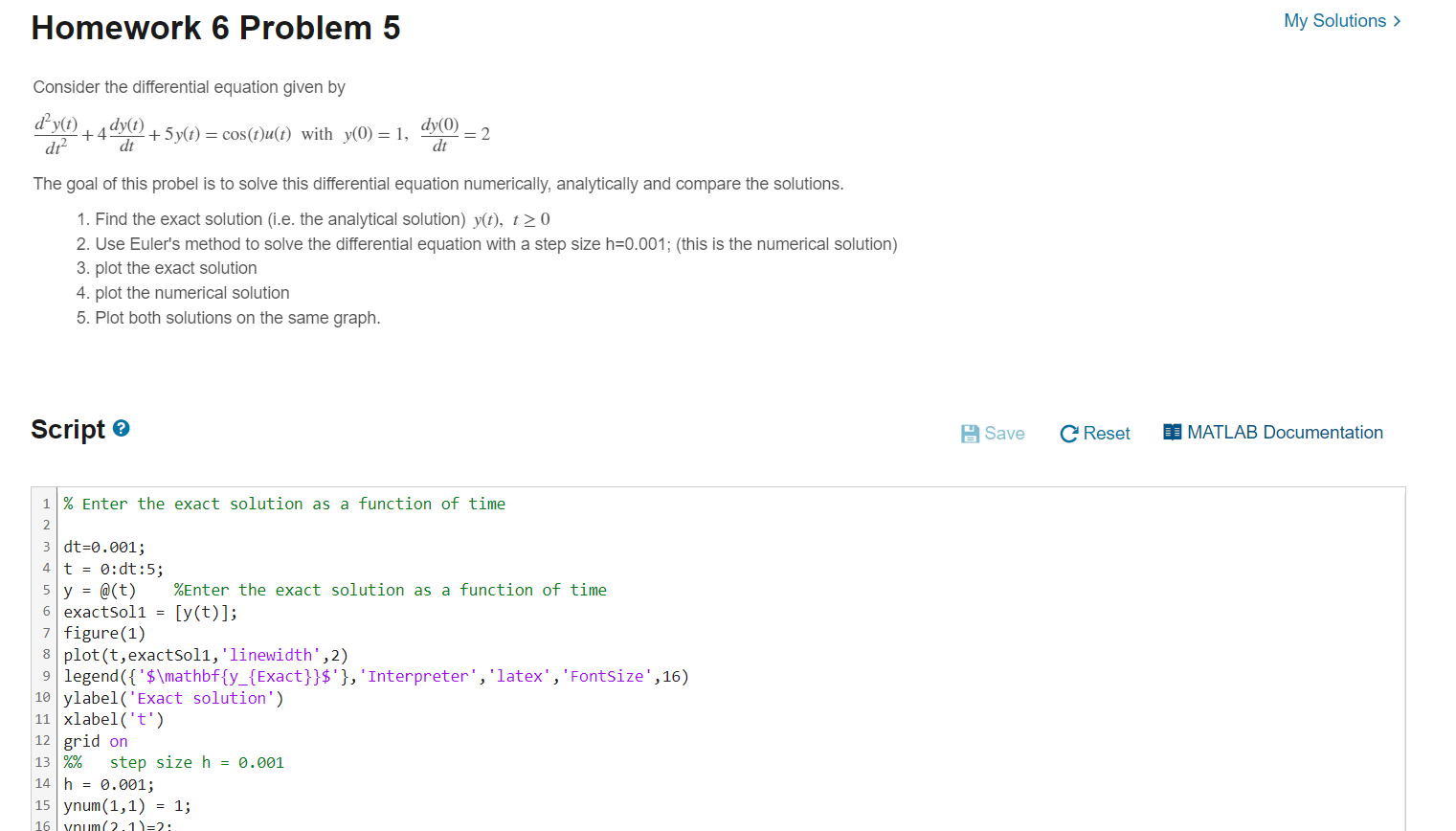The image size is (1456, 831).
Task: Click the Reset circular arrow icon
Action: point(1067,433)
